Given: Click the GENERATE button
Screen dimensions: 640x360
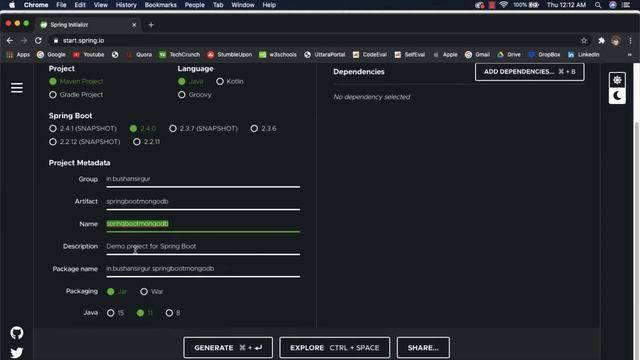Looking at the screenshot, I should tap(228, 348).
